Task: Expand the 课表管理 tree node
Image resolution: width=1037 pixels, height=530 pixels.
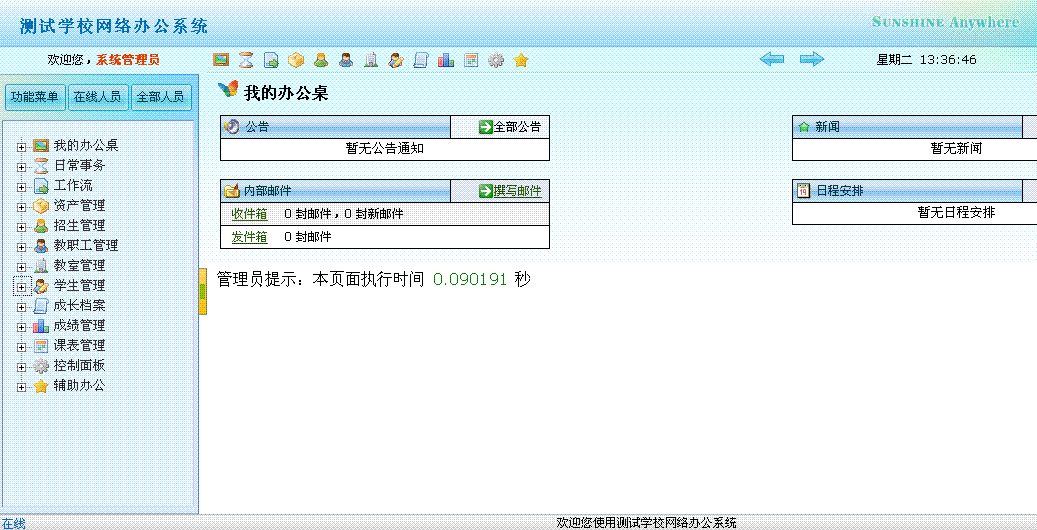Action: point(22,347)
